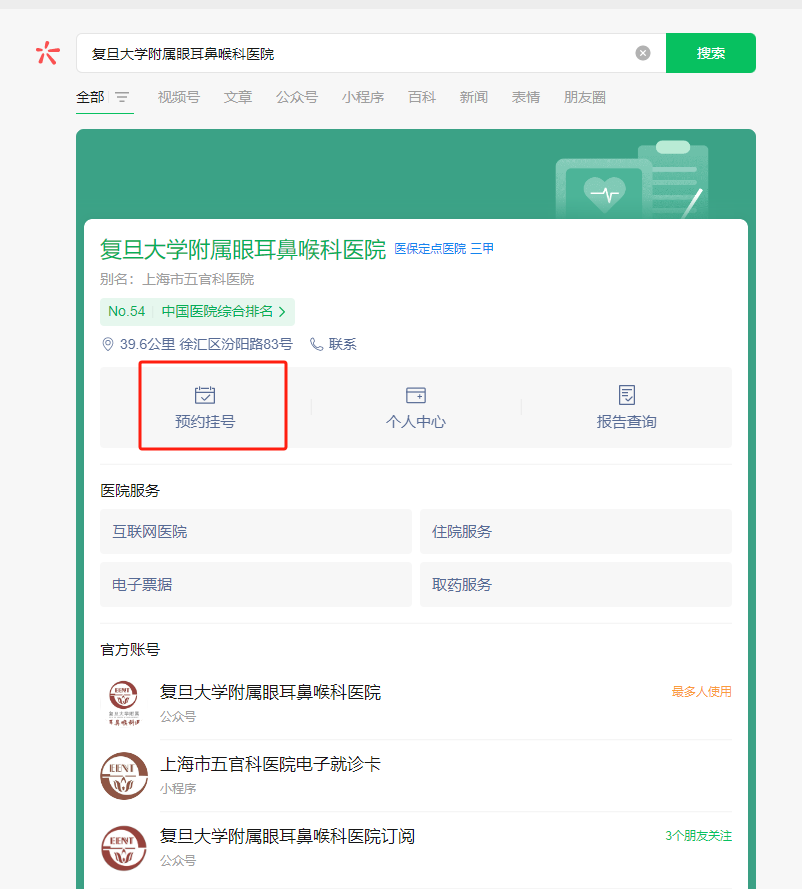Open the 电子票据 service

pyautogui.click(x=256, y=585)
